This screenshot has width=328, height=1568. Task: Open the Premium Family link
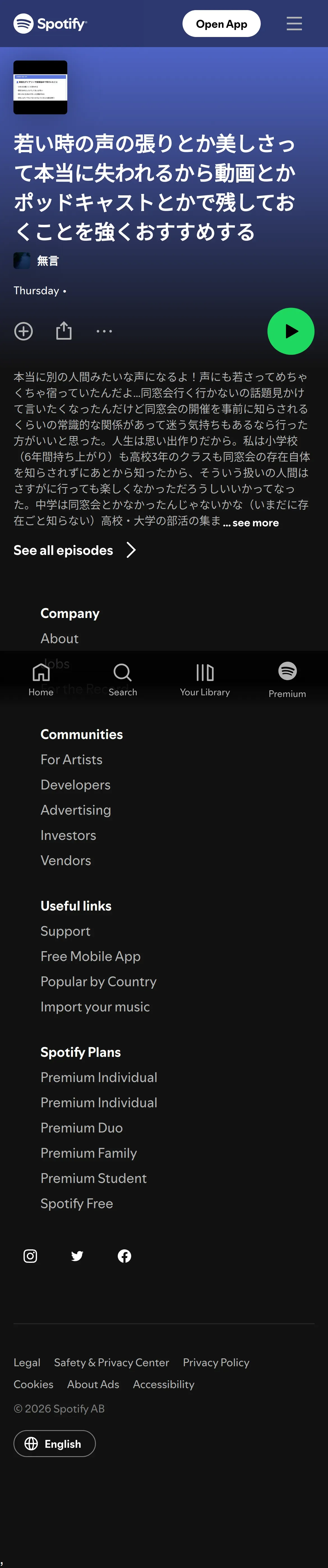[x=89, y=1153]
